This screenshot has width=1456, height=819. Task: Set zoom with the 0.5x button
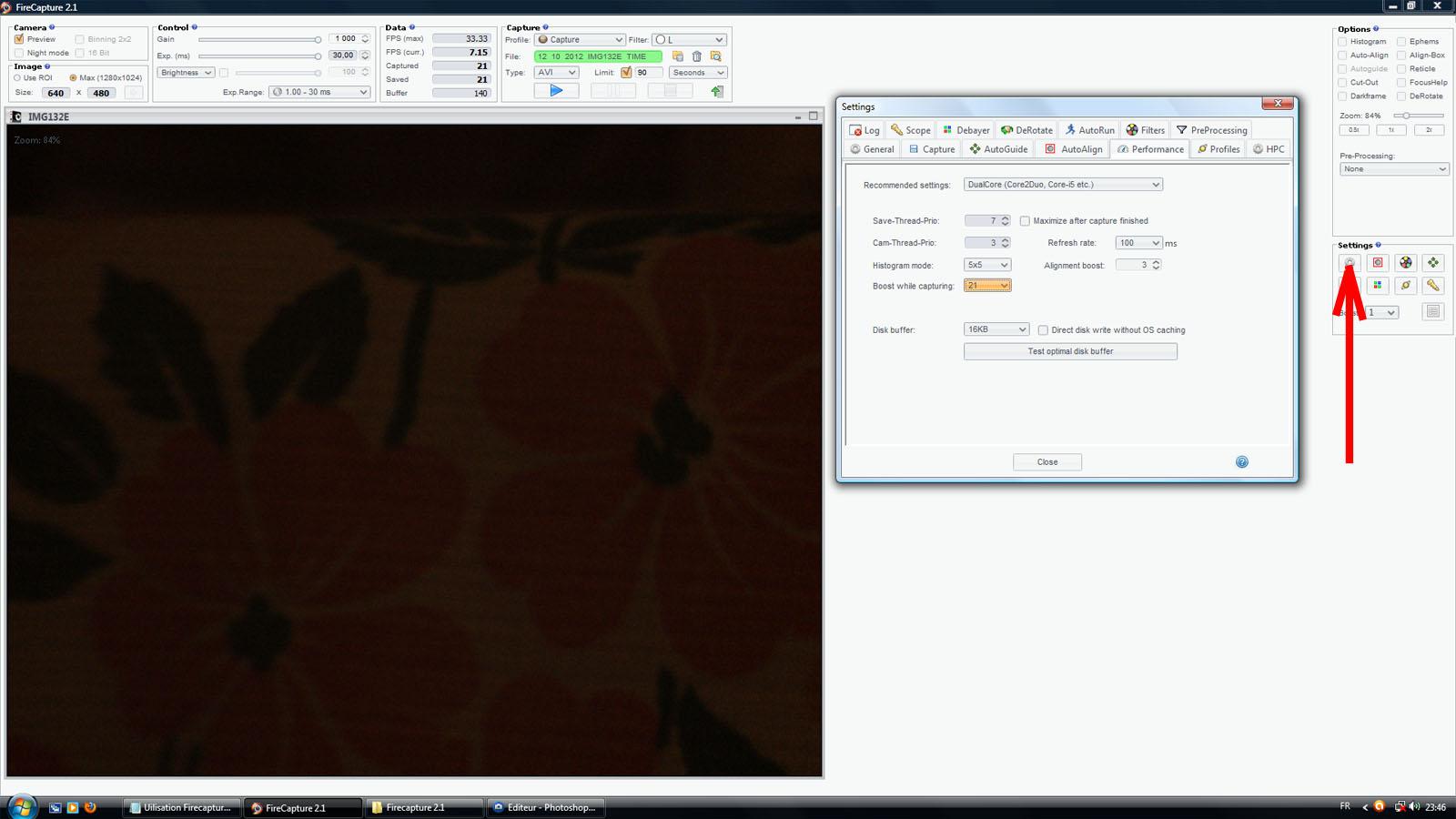[x=1354, y=130]
